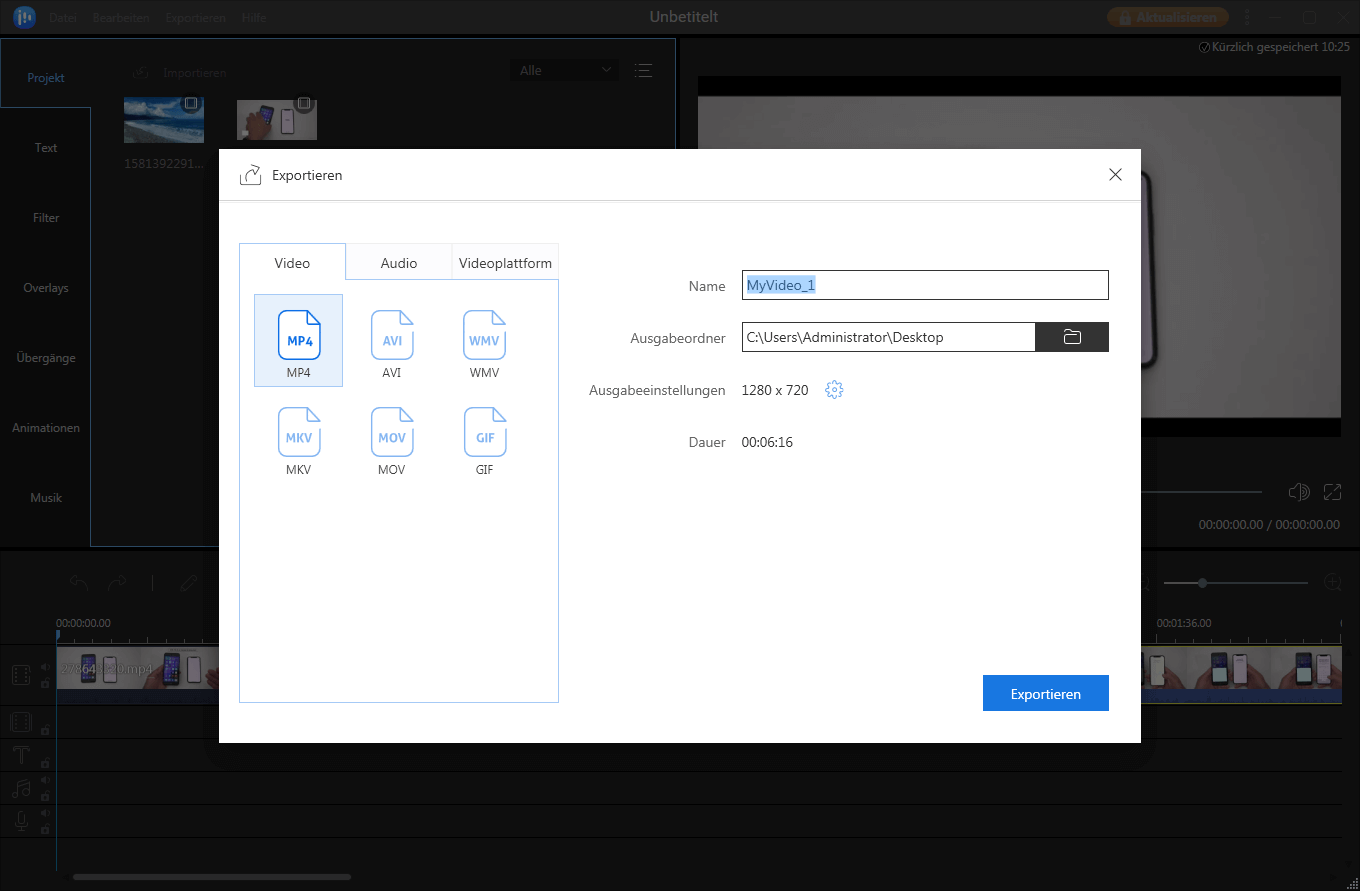1360x891 pixels.
Task: Click the Ausgabeordner path field
Action: click(x=887, y=337)
